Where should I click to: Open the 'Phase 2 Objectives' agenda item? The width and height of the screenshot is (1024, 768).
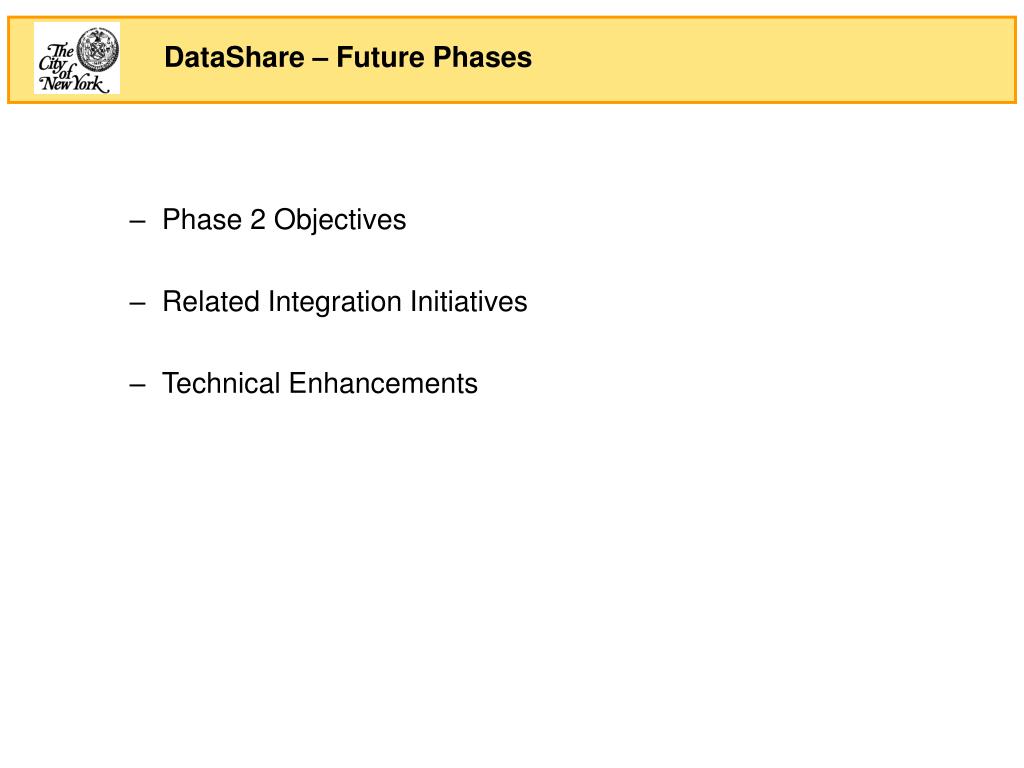click(284, 220)
